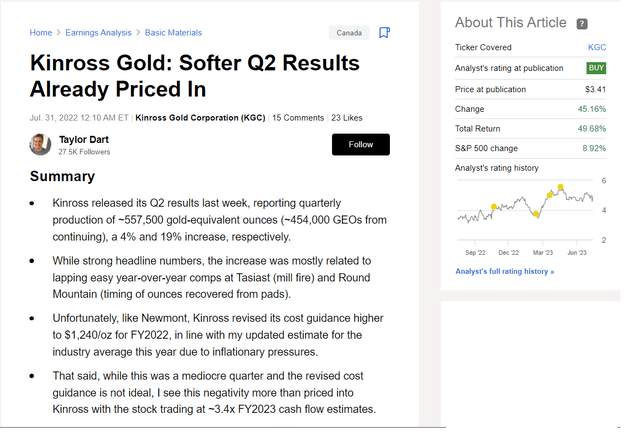
Task: Go to Earnings Analysis breadcrumb
Action: click(97, 32)
